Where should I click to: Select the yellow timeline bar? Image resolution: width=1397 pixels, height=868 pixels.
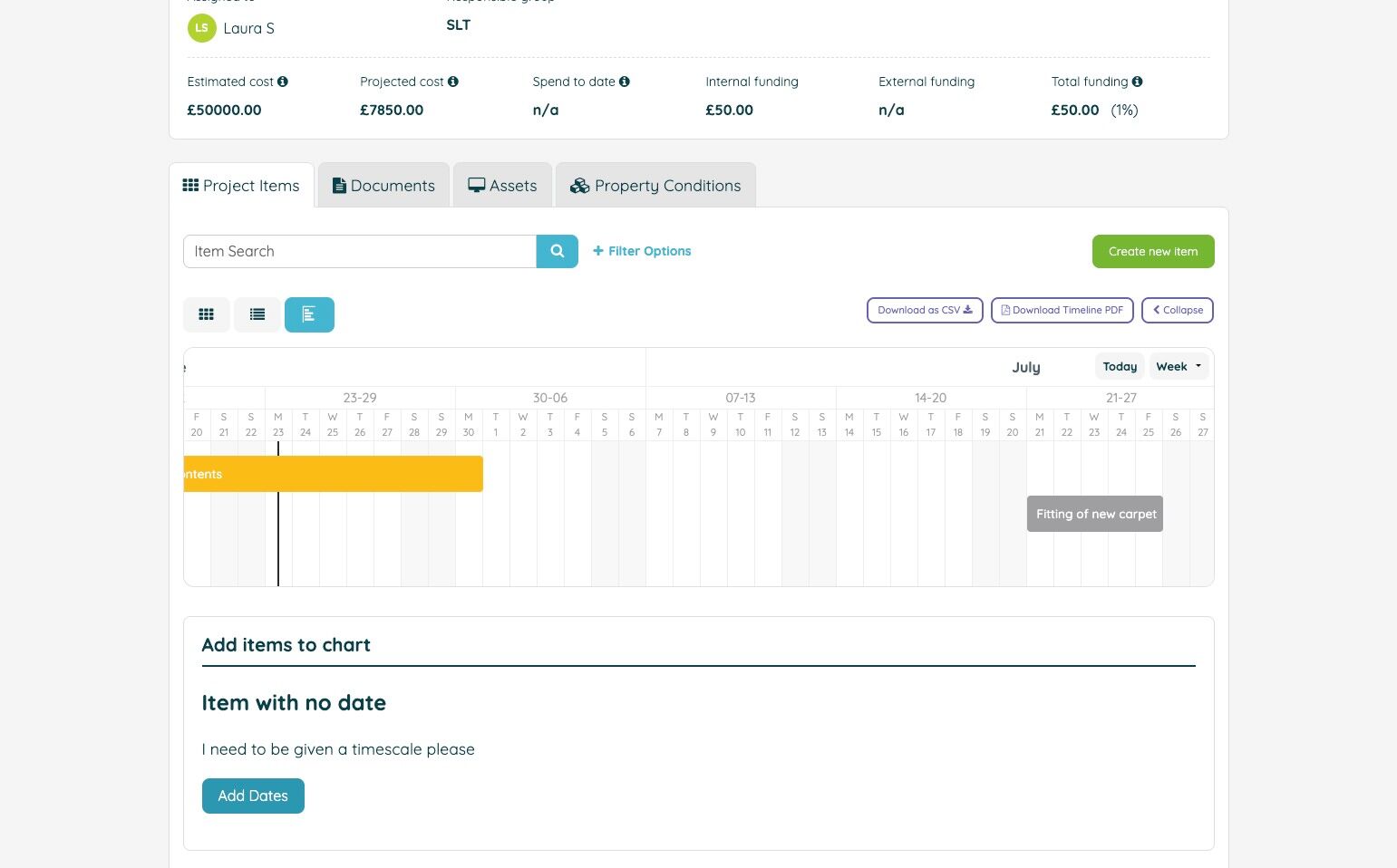[x=334, y=474]
